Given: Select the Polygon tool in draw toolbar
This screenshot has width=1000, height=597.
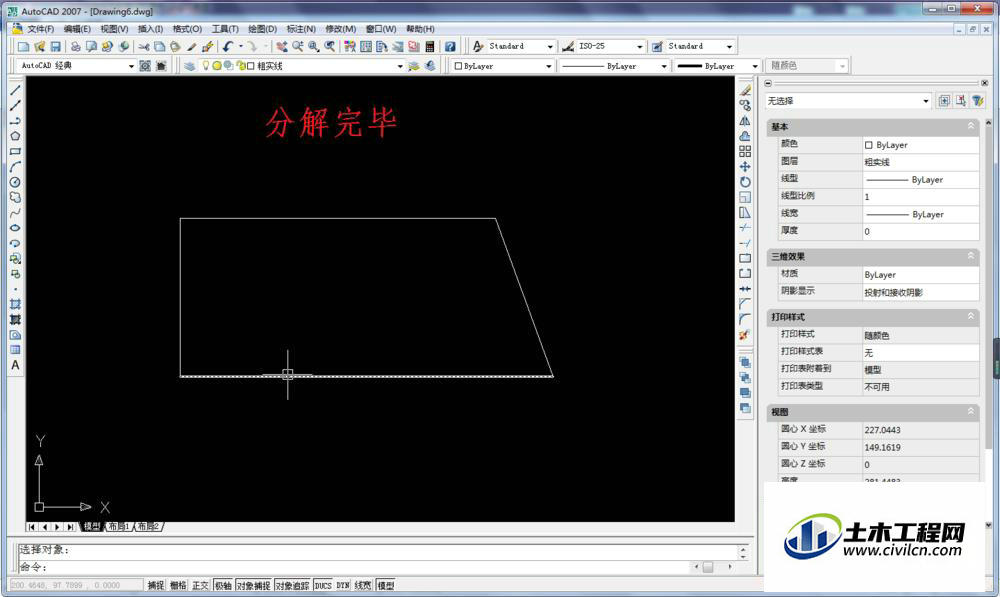Looking at the screenshot, I should [15, 136].
